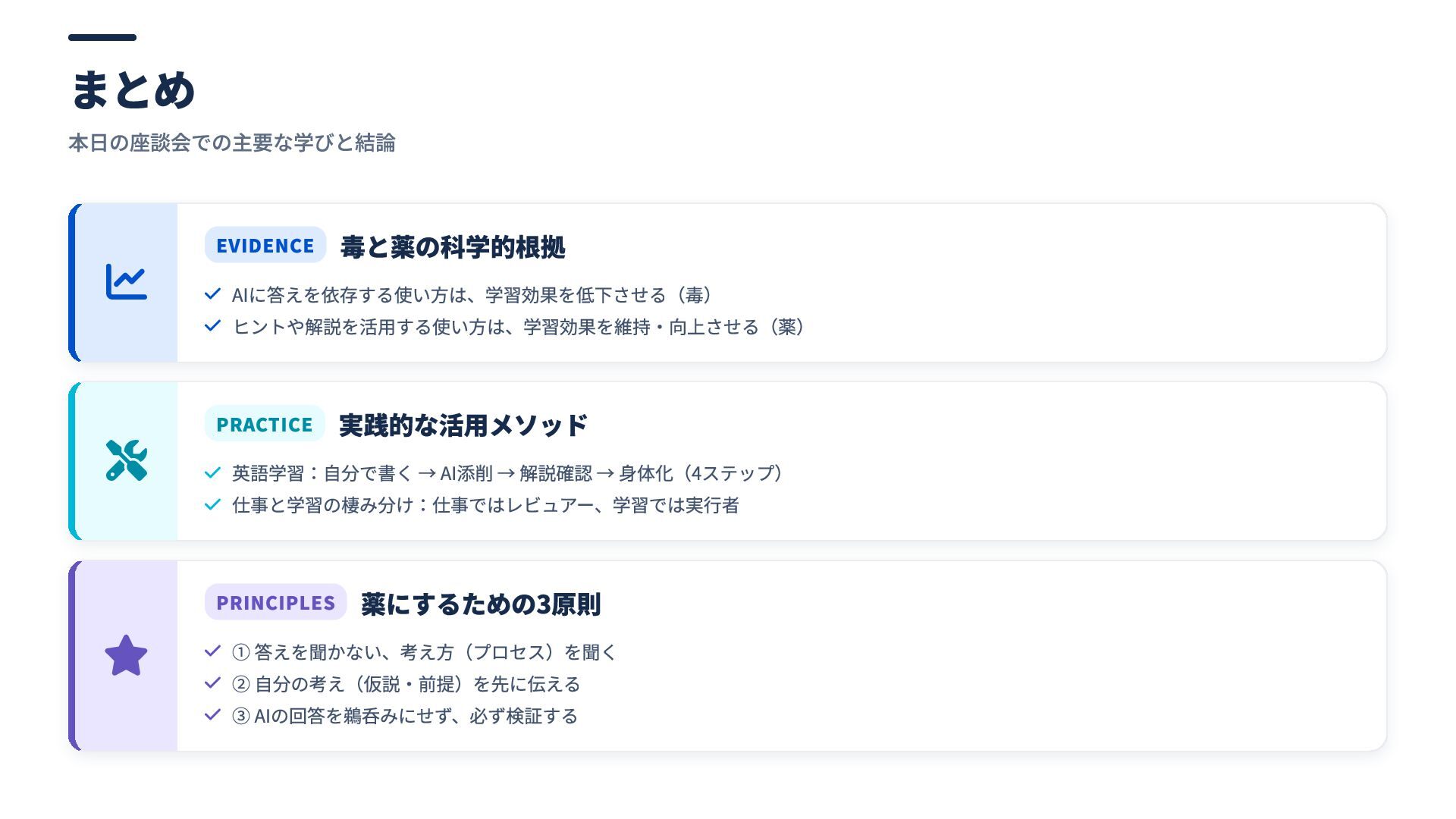This screenshot has height=819, width=1456.
Task: Select the teal PRACTICE badge
Action: (x=264, y=425)
